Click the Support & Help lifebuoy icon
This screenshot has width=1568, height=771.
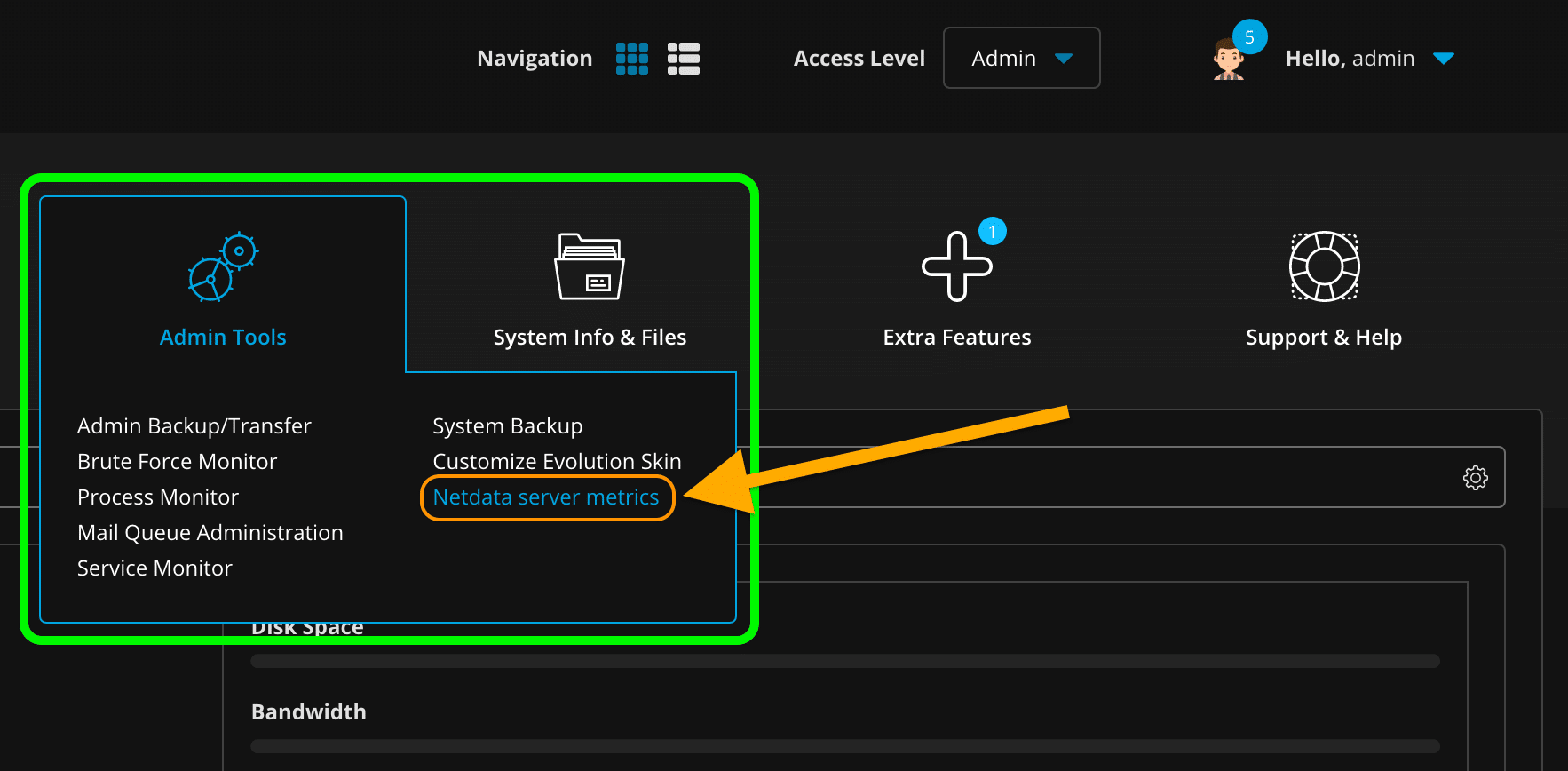point(1324,266)
